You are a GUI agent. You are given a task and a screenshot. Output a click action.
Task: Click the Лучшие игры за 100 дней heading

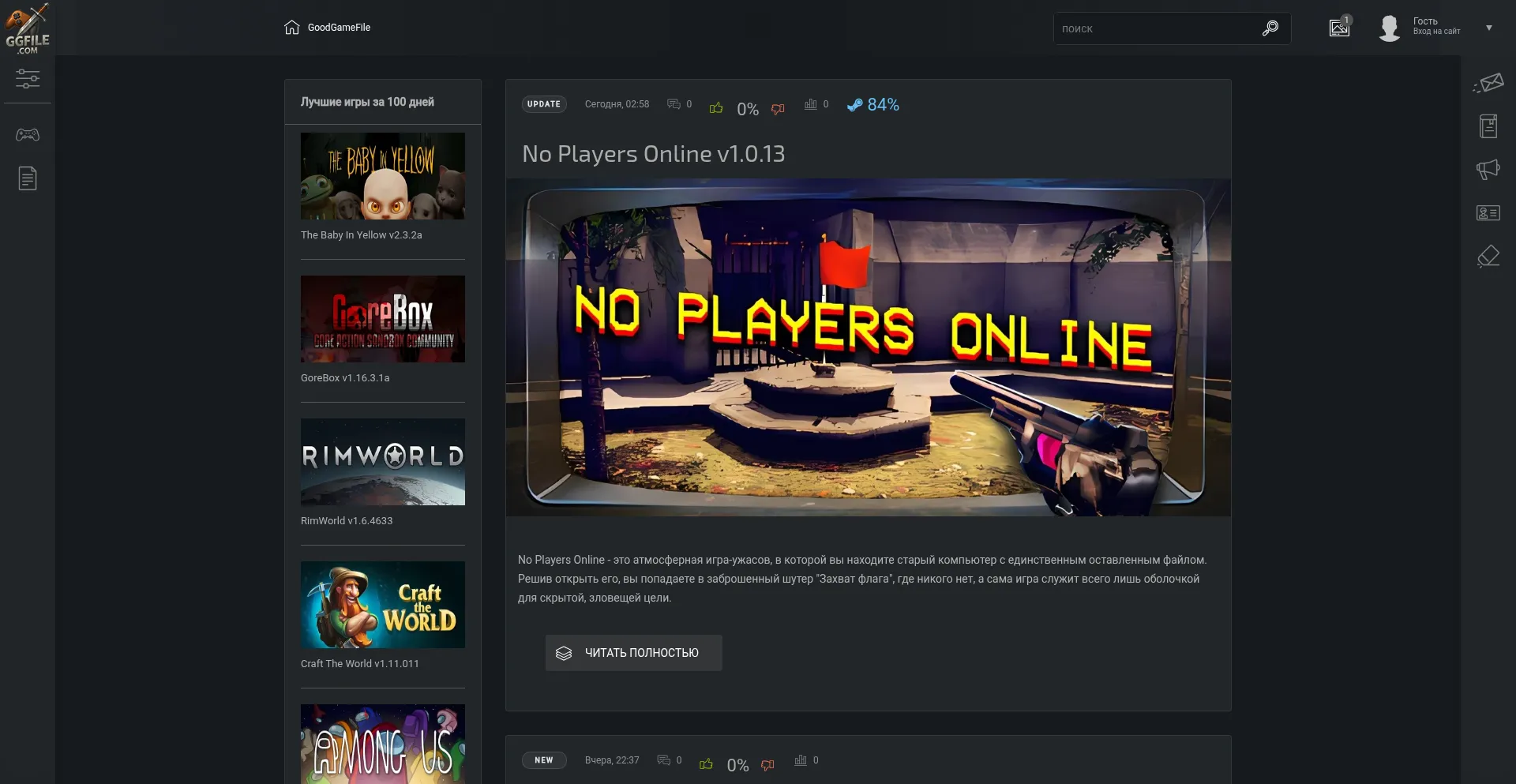click(x=367, y=102)
